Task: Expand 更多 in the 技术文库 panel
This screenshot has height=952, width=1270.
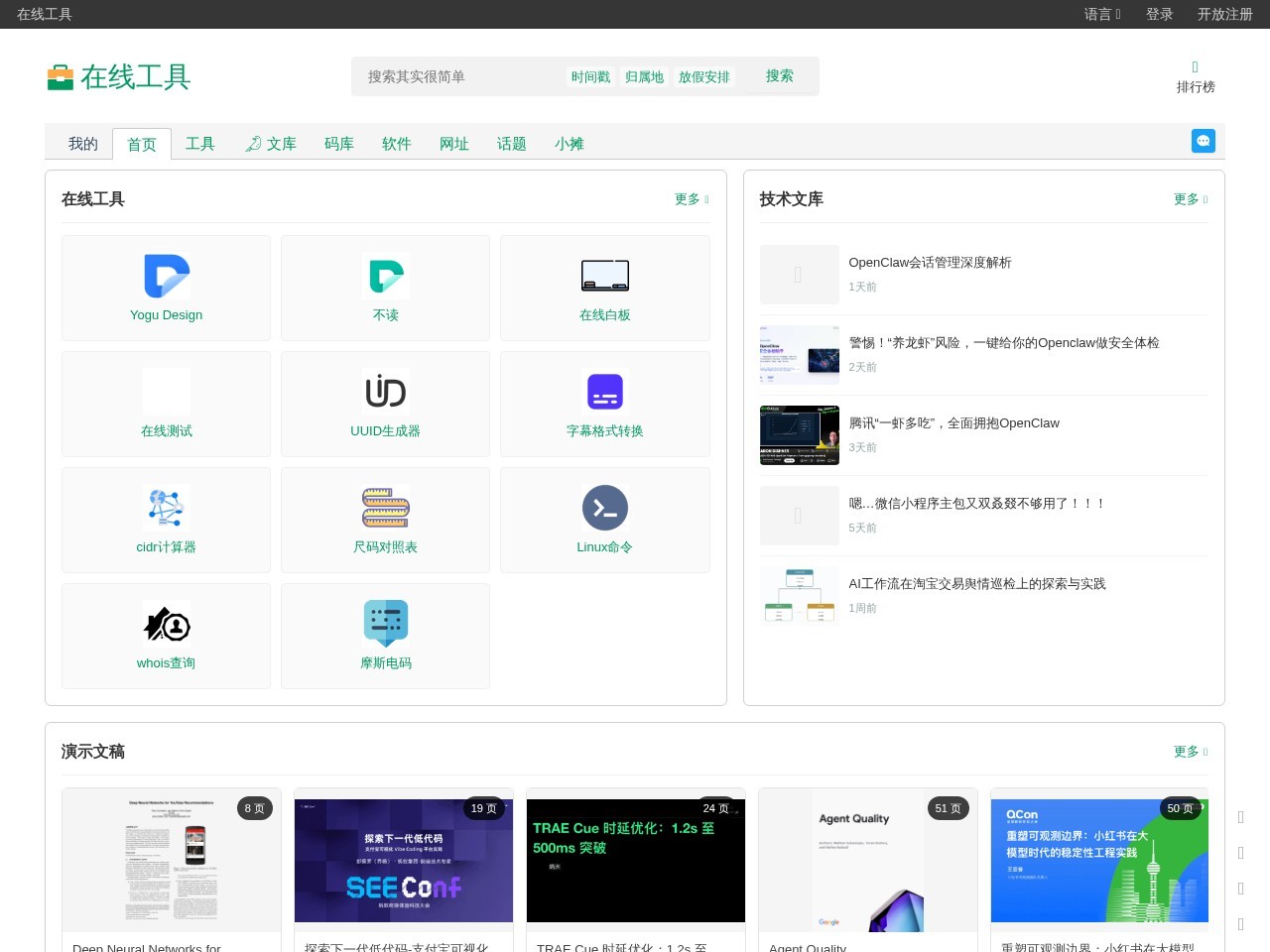Action: point(1189,198)
